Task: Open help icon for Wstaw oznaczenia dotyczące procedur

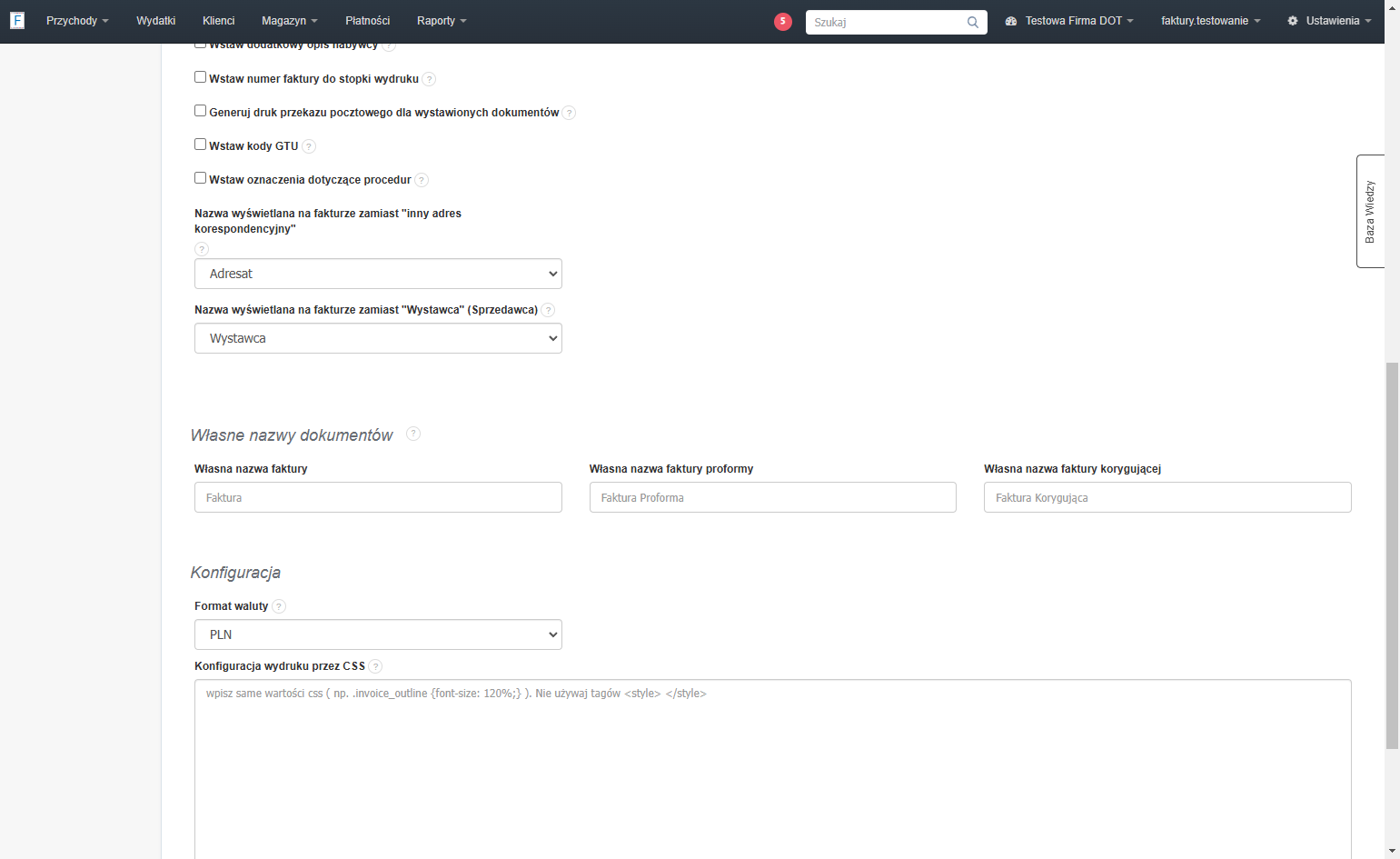Action: 422,180
